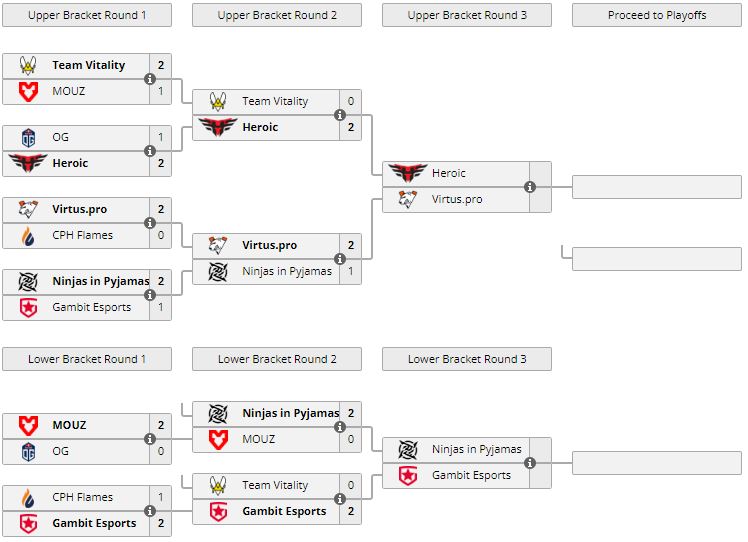Show match details for Heroic vs Virtus.pro
748x542 pixels.
[x=530, y=187]
